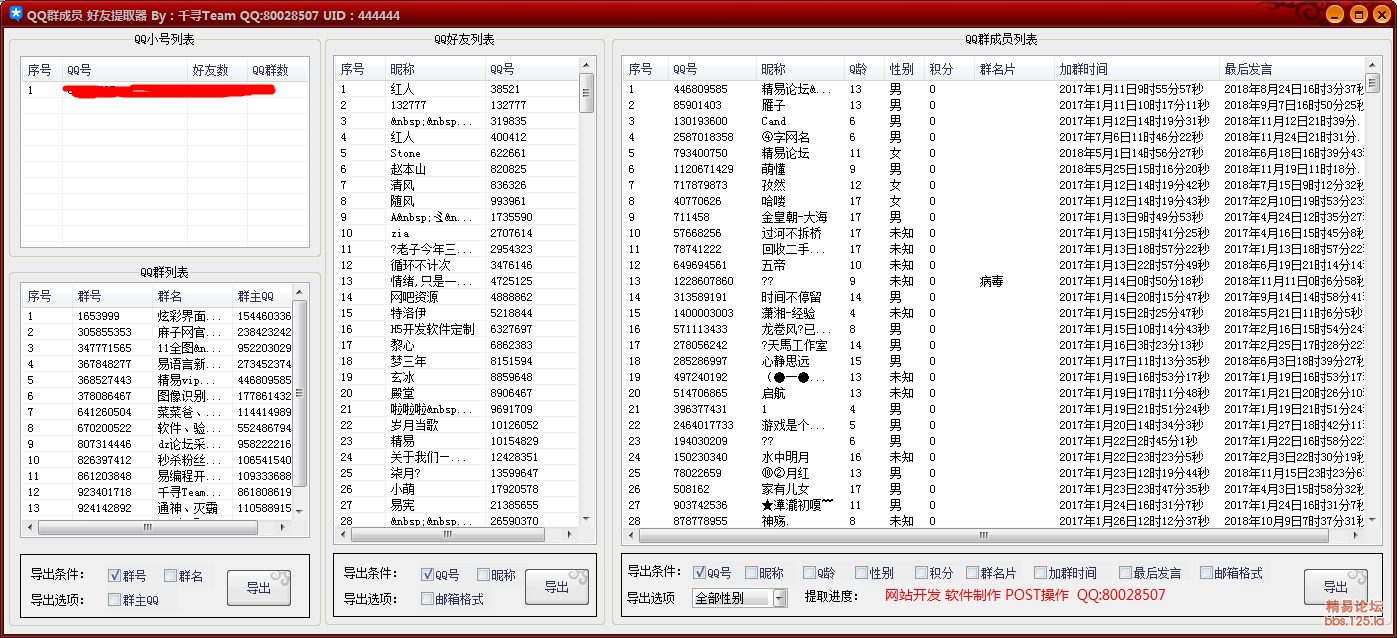The image size is (1397, 638).
Task: Click the QQ好友列表 vertical scrollbar
Action: pyautogui.click(x=587, y=292)
